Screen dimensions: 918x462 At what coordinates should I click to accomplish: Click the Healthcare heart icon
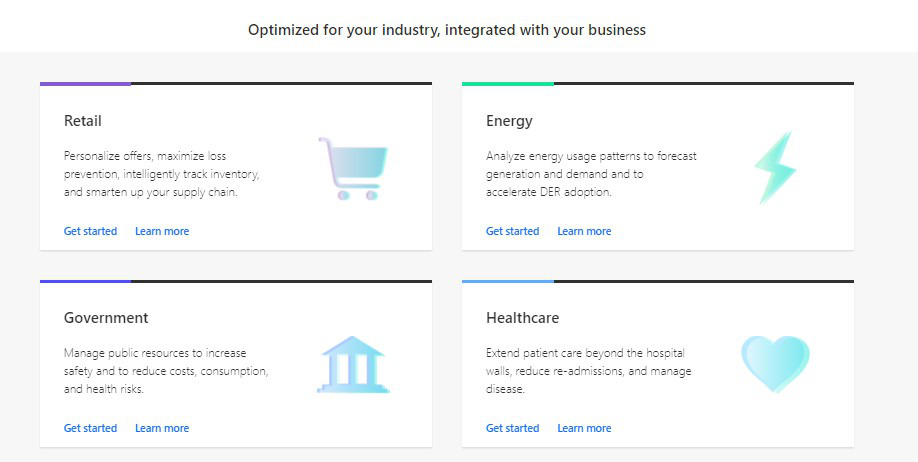(x=775, y=364)
